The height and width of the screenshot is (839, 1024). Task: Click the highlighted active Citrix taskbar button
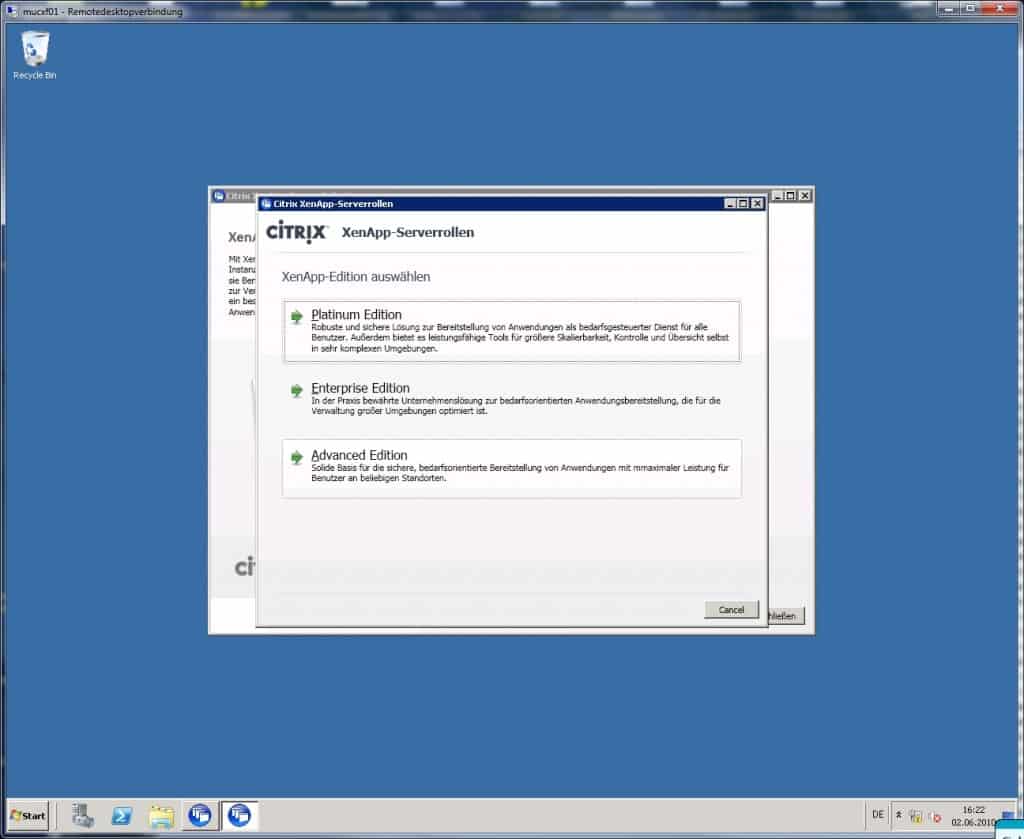pos(239,815)
